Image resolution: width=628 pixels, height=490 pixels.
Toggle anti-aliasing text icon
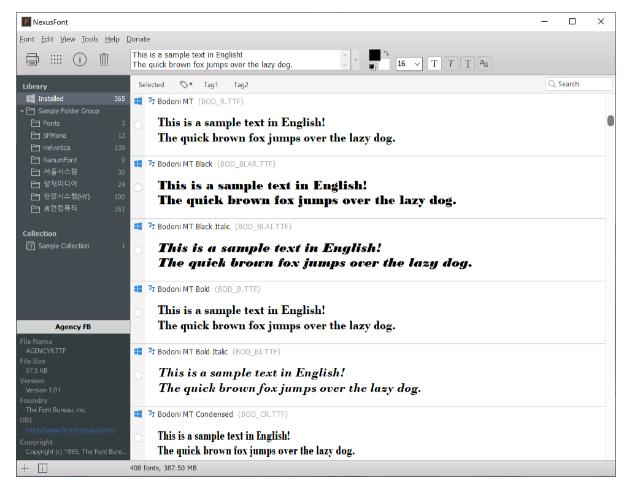(x=484, y=64)
